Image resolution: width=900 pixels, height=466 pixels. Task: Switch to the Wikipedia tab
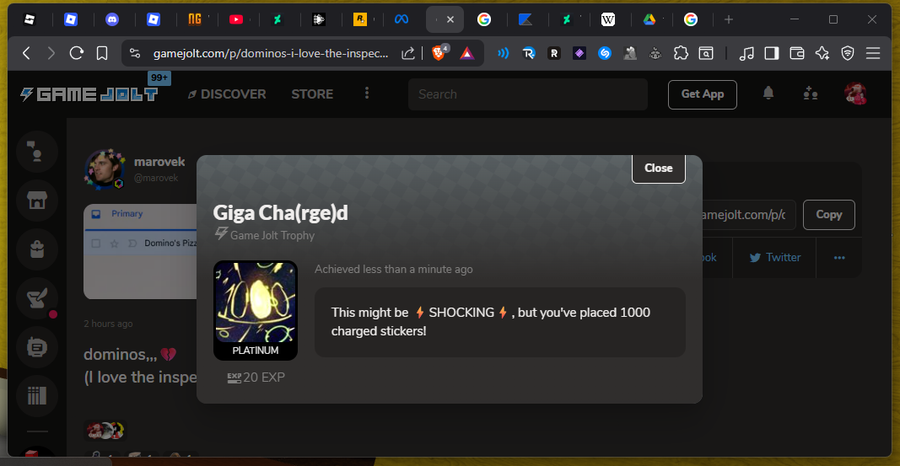click(608, 20)
